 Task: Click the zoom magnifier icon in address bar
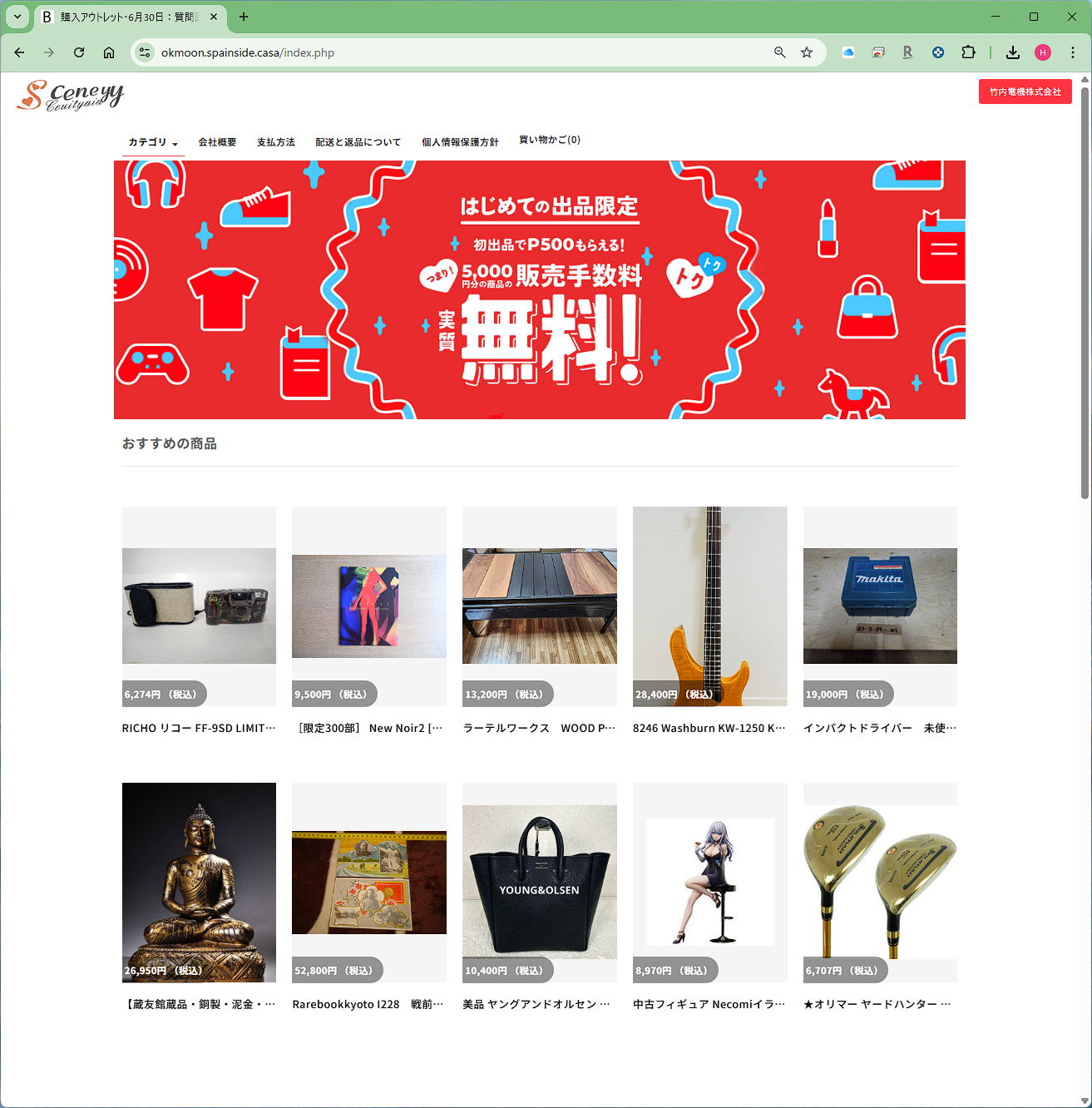pyautogui.click(x=780, y=52)
